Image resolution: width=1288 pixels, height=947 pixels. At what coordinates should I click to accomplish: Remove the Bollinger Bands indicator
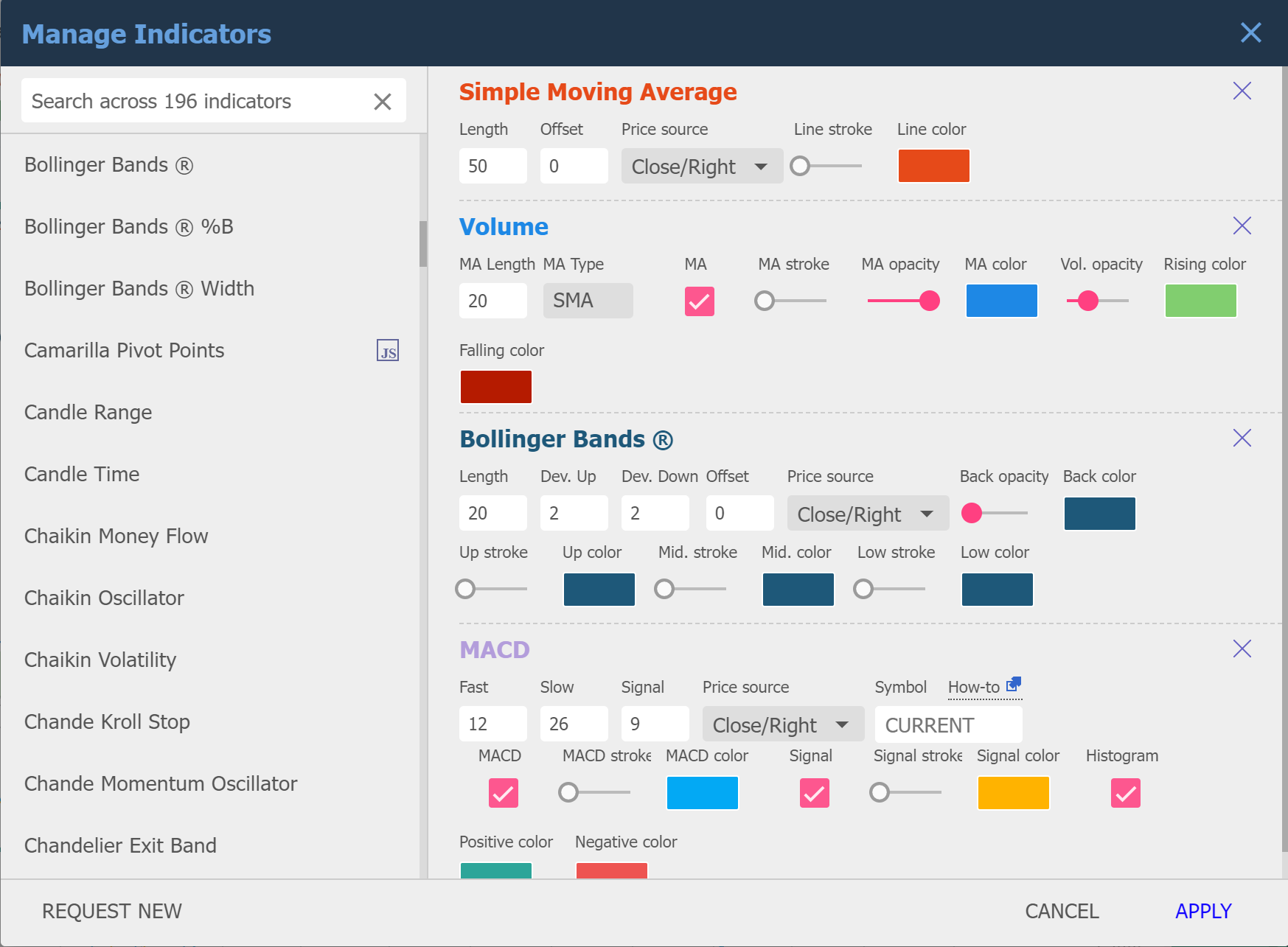click(1242, 438)
